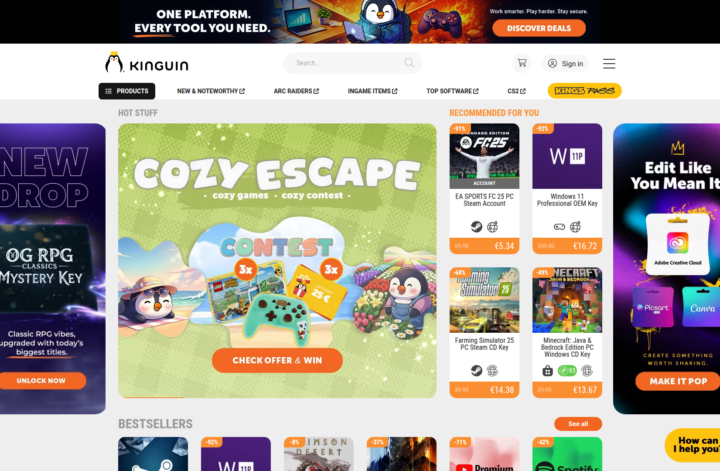Screen dimensions: 720x471
Task: Click the Steam platform icon on EA SPORTS FC 25
Action: (477, 226)
